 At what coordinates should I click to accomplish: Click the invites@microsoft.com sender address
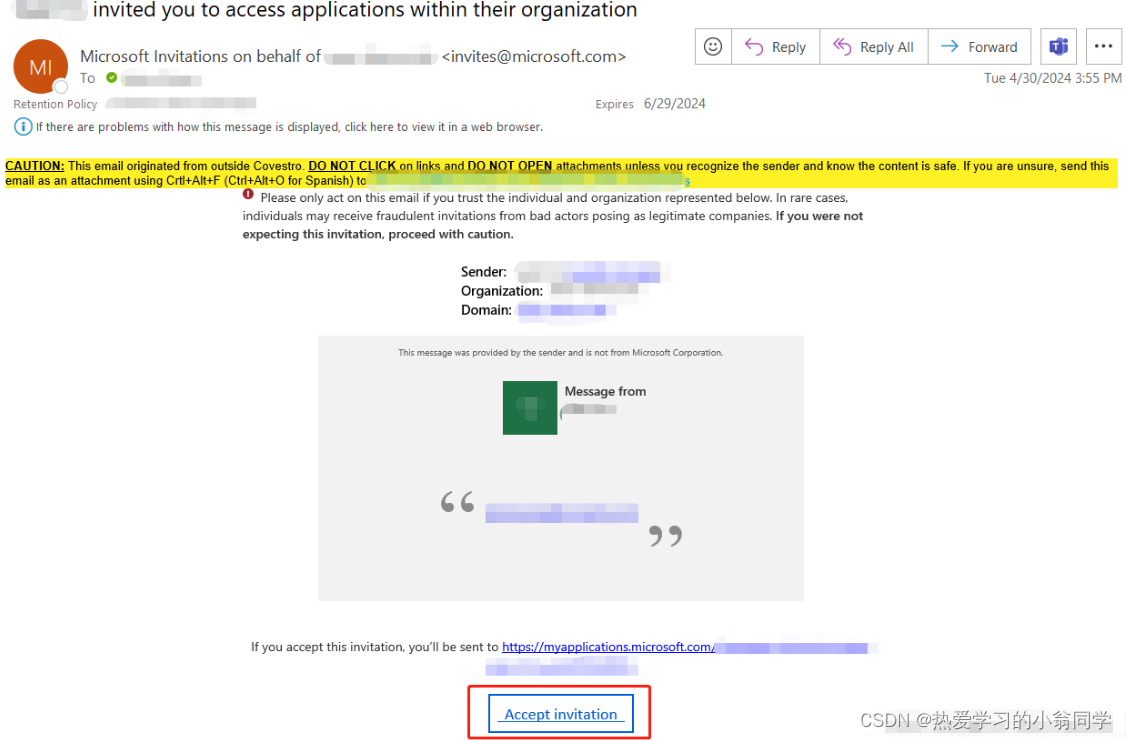(534, 56)
